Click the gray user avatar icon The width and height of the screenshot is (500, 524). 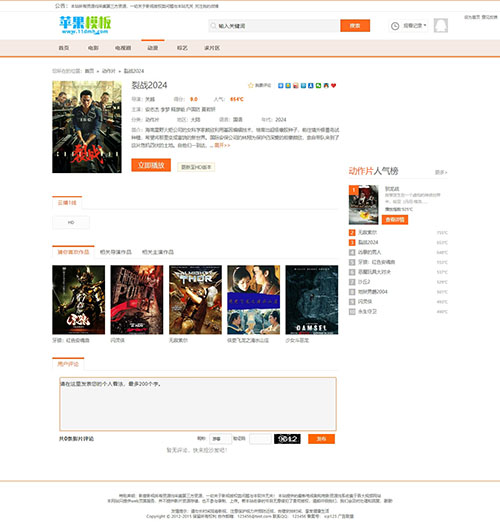pyautogui.click(x=441, y=26)
